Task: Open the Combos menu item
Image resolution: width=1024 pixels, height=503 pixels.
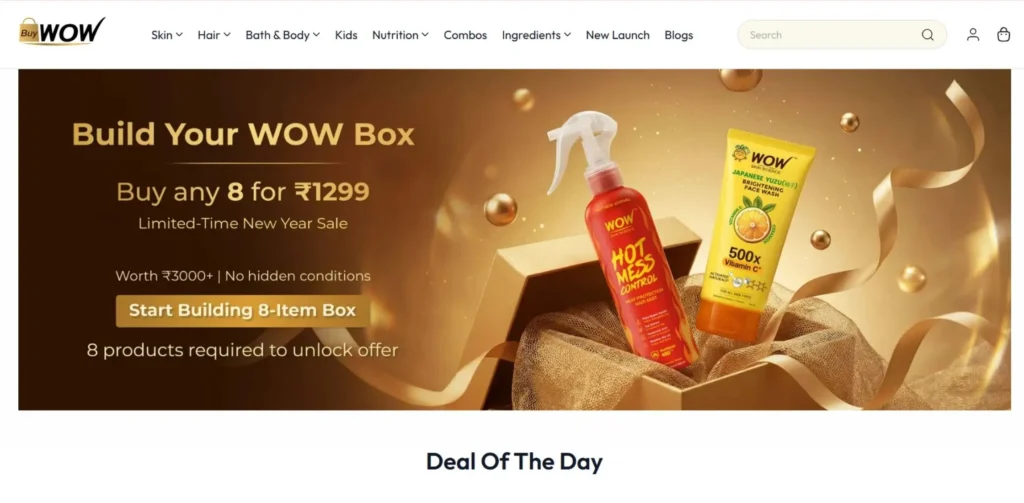Action: click(x=465, y=35)
